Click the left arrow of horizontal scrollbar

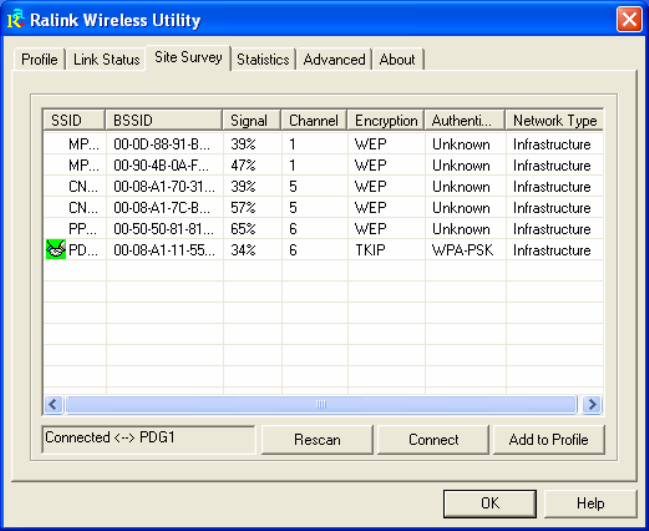click(53, 404)
